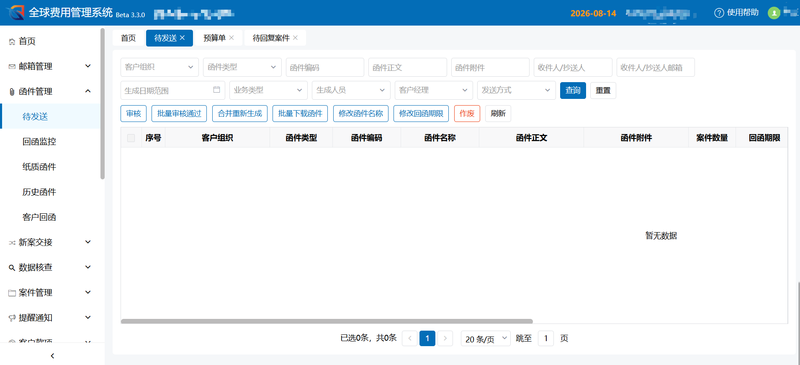Click the 新案交接 shuffle icon

pyautogui.click(x=12, y=242)
